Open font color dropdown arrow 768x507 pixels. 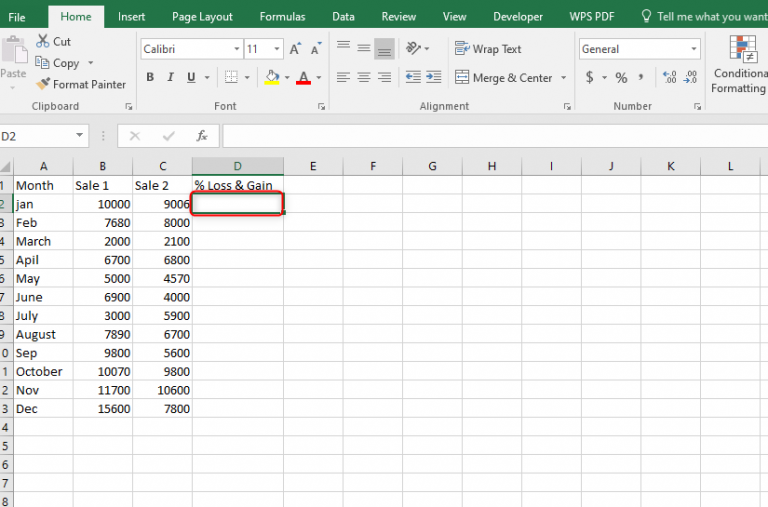click(319, 77)
